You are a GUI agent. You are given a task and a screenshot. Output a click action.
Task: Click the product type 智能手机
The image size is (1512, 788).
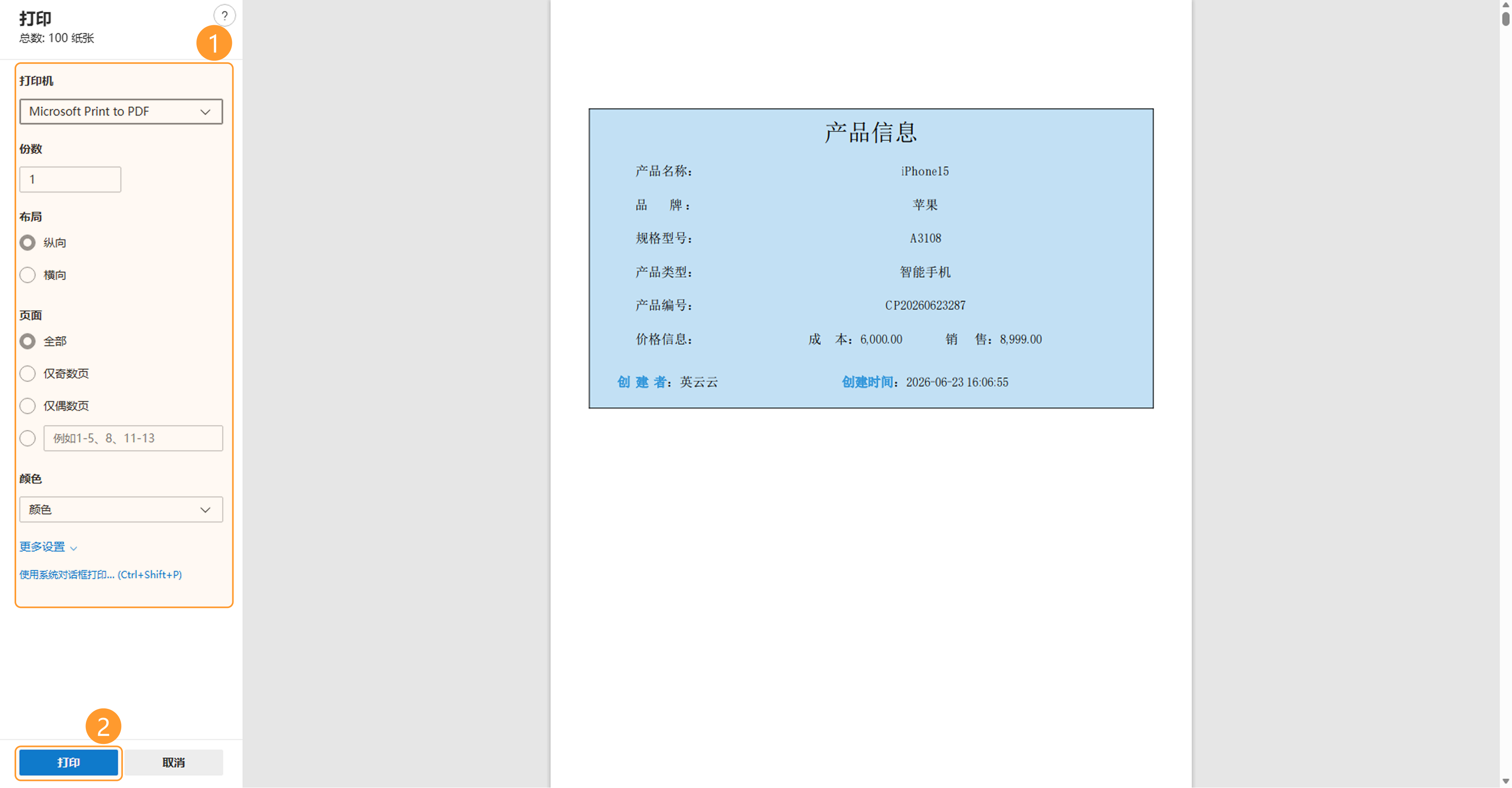(925, 272)
